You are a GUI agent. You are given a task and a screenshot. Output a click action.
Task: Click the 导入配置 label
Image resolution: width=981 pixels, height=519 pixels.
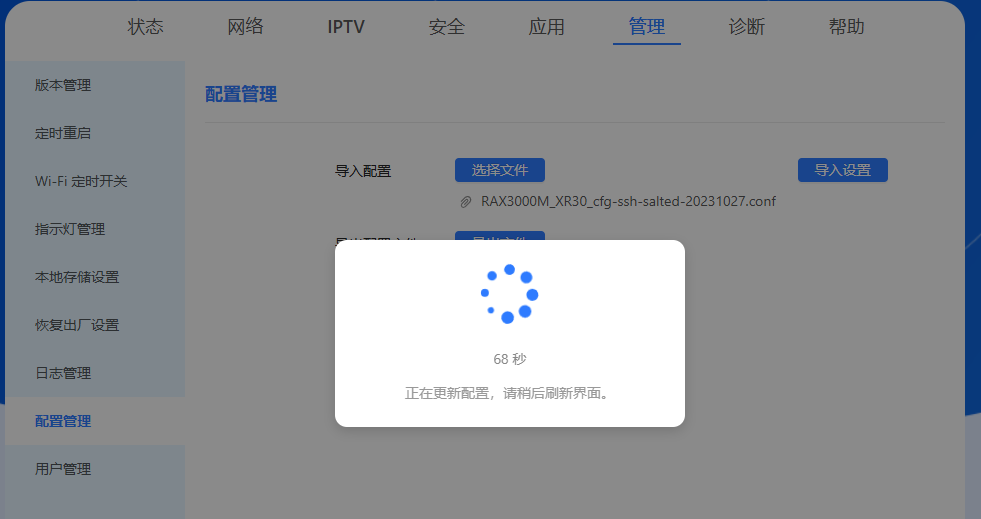(x=363, y=171)
